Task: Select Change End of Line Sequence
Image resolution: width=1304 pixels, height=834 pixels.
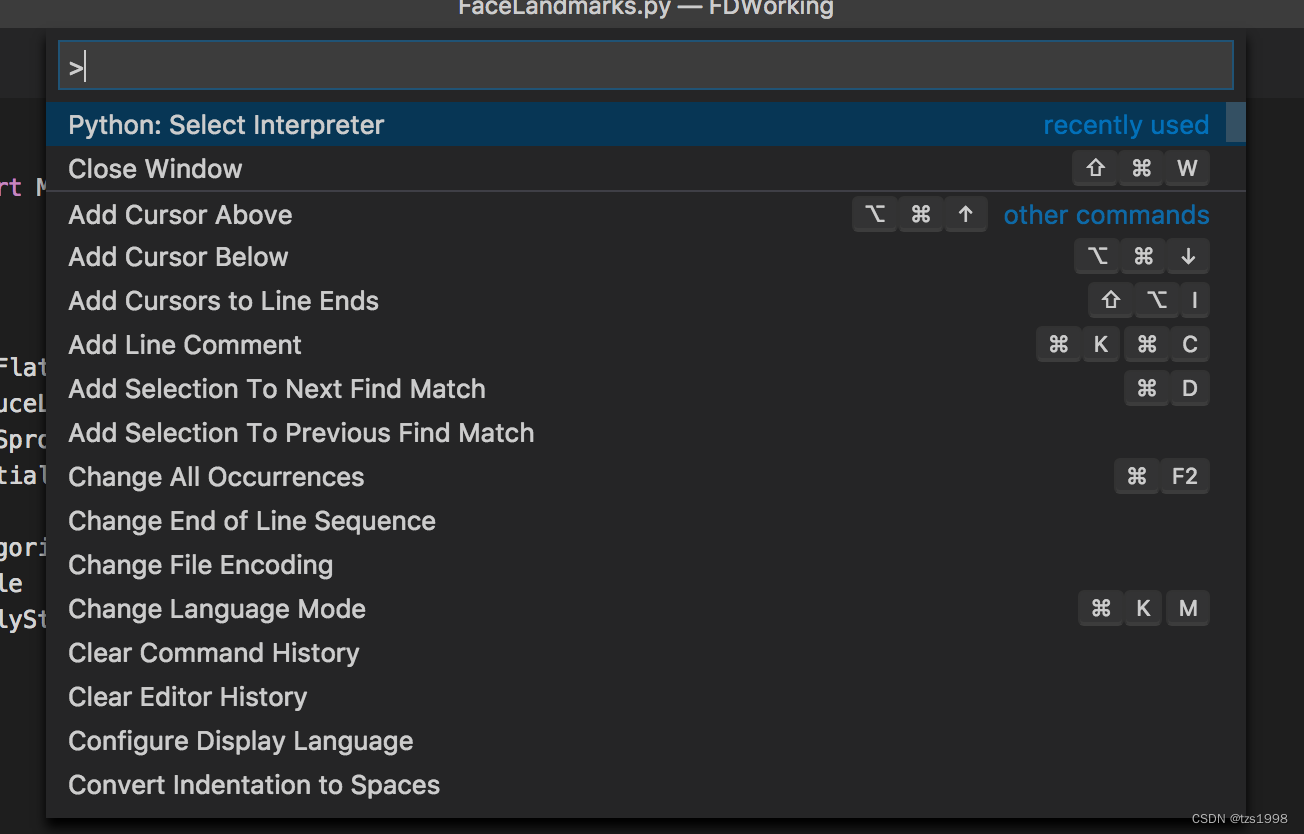Action: [x=251, y=520]
